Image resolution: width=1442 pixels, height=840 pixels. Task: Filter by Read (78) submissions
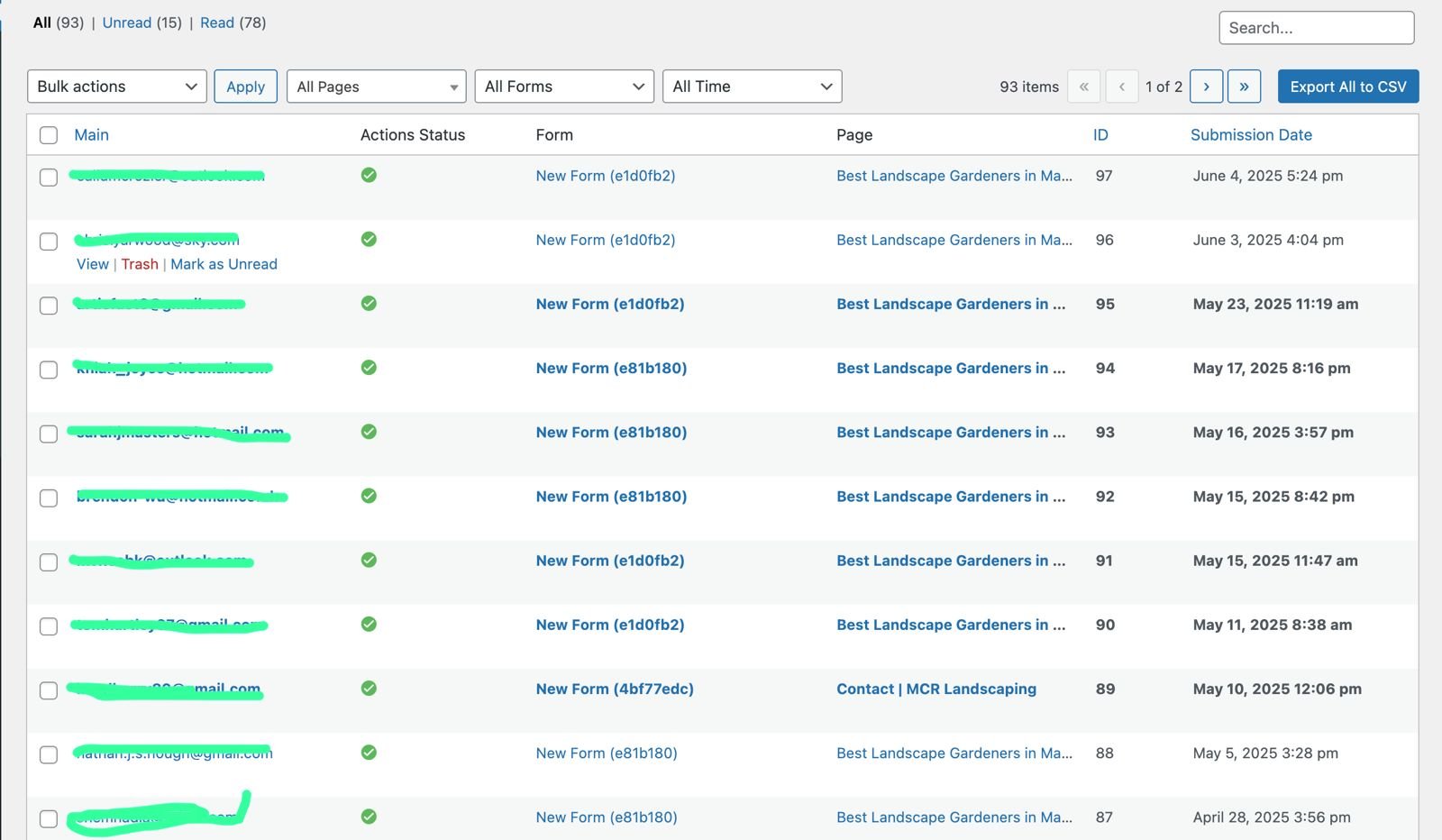(x=233, y=23)
